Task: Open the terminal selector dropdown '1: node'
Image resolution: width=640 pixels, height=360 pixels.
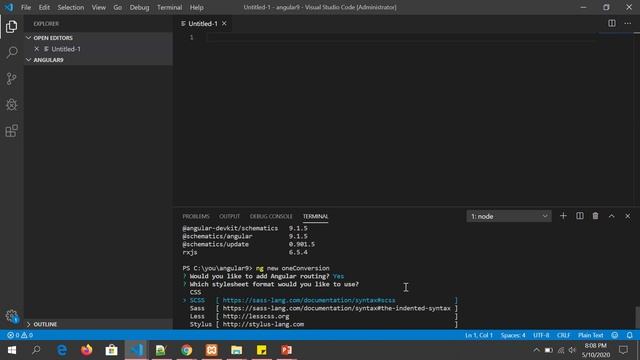Action: [x=509, y=216]
